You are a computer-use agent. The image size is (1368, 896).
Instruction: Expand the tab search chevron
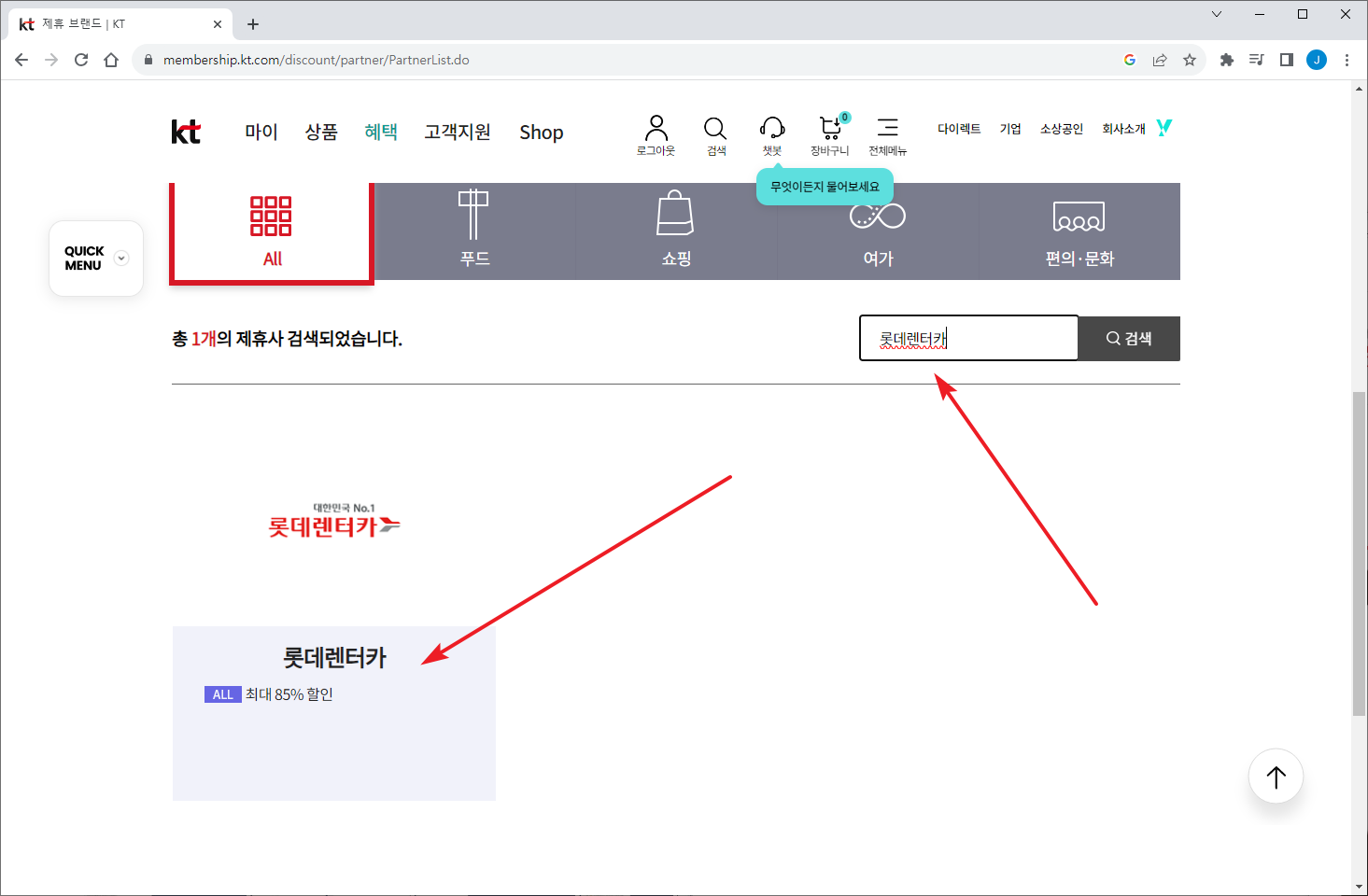[1217, 14]
